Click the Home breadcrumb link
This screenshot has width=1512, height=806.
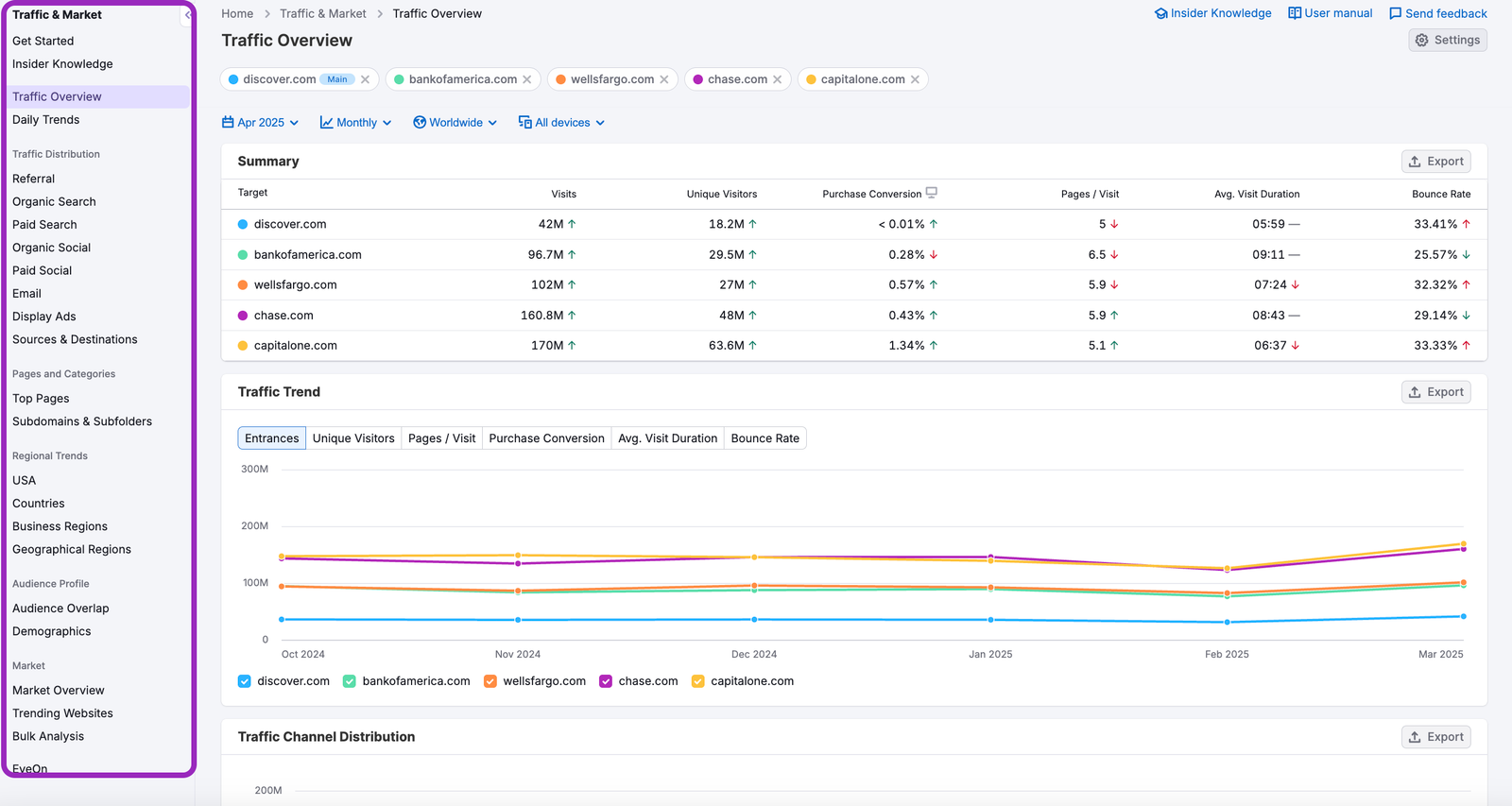237,13
